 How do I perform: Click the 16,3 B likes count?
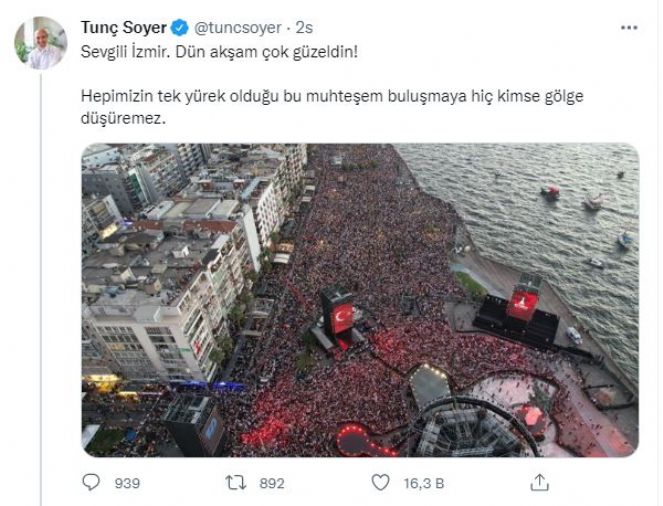[424, 483]
